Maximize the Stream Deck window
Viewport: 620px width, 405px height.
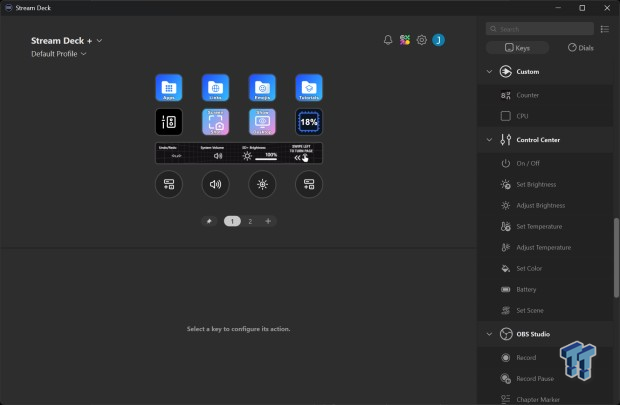point(582,8)
